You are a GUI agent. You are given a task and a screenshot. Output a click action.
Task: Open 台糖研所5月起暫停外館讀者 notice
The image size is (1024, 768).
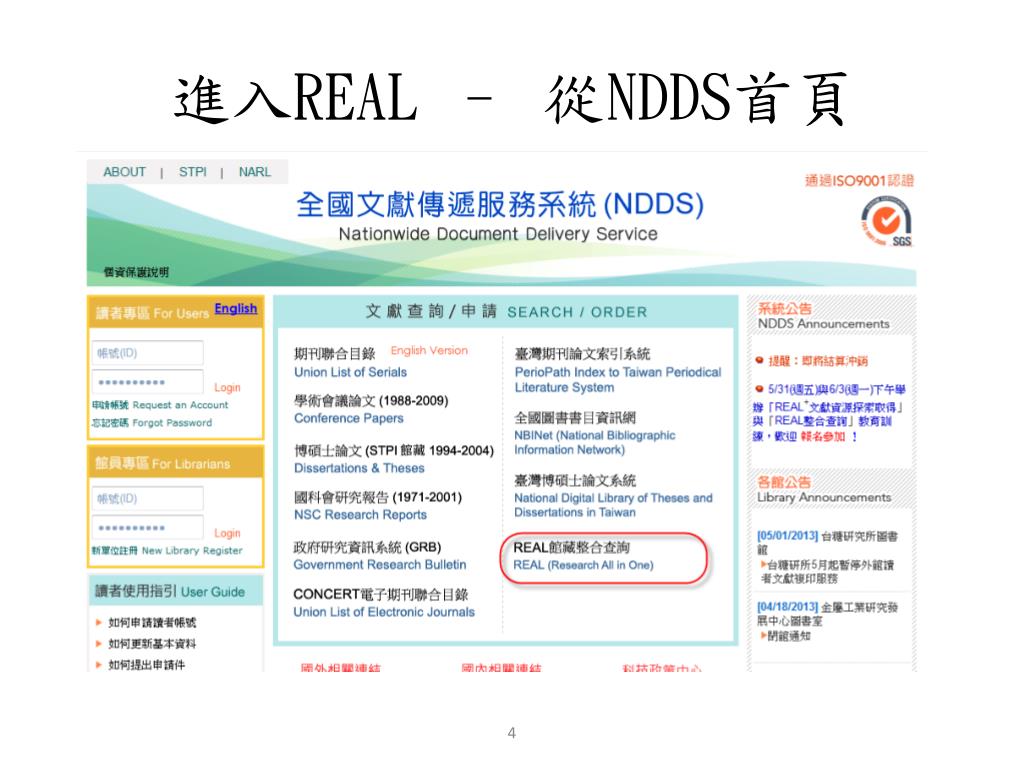[827, 571]
